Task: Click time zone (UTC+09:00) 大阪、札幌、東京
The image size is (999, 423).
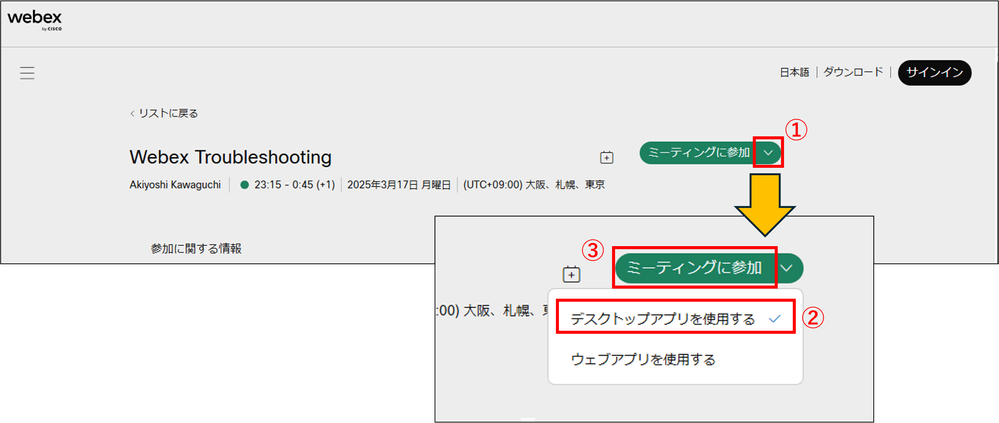Action: click(534, 185)
